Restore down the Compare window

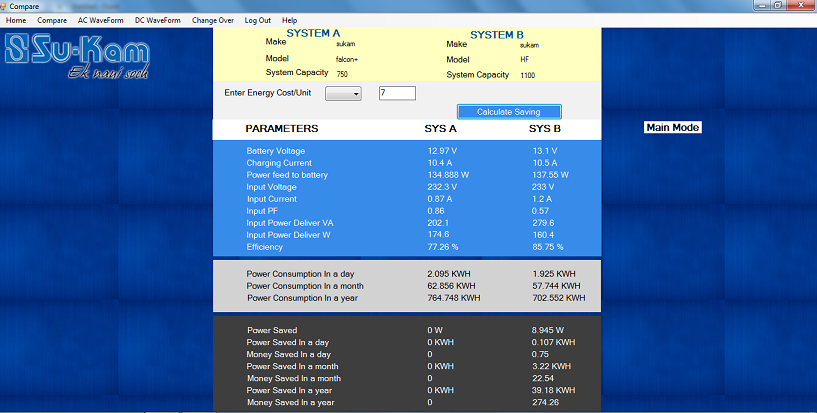tap(778, 5)
